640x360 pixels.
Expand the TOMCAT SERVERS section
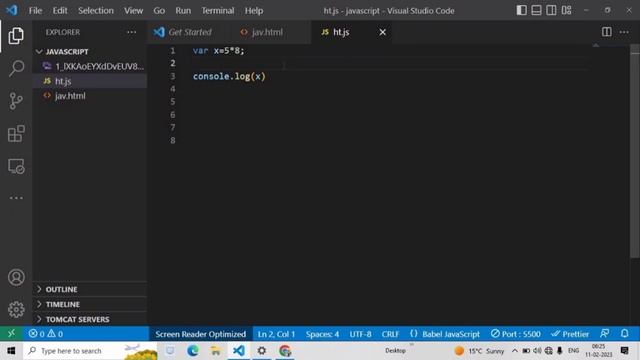tap(90, 319)
